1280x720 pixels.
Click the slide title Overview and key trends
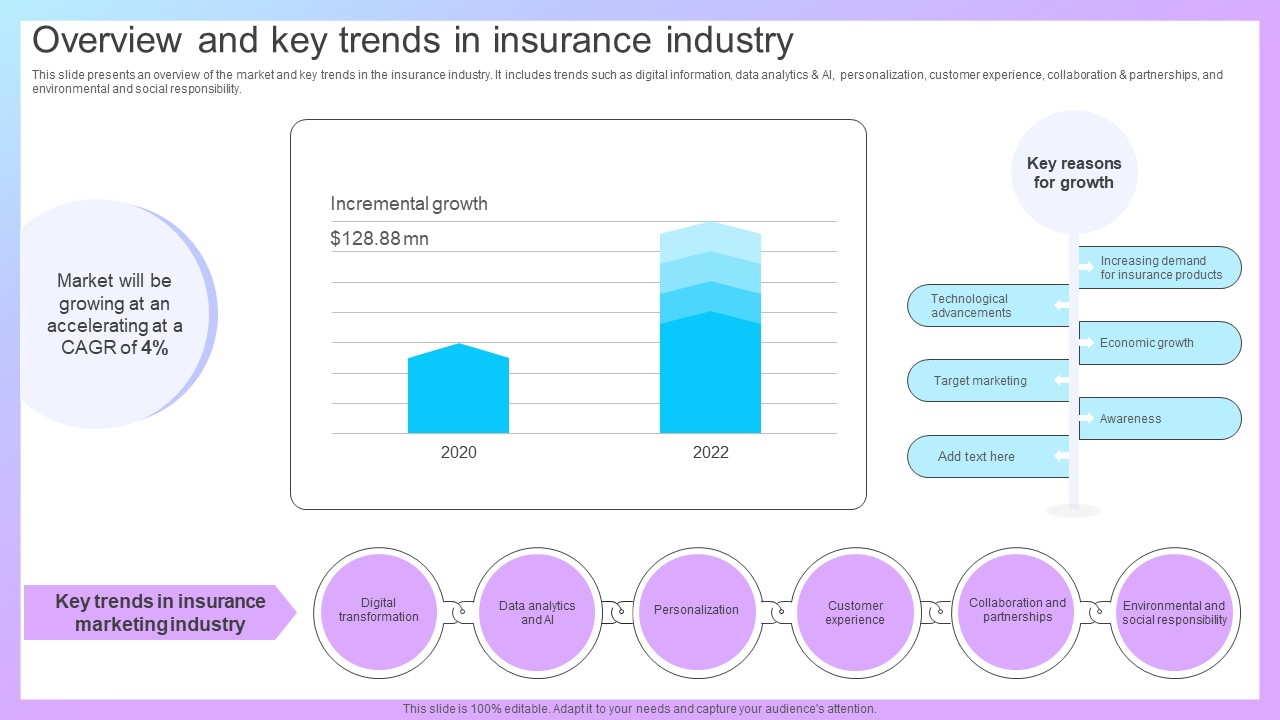[x=413, y=41]
